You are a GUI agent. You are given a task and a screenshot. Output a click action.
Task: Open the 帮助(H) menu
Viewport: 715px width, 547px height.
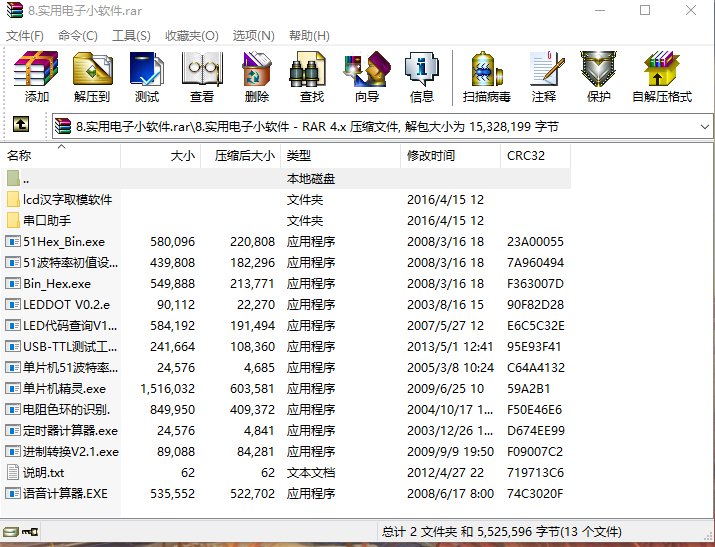(309, 36)
